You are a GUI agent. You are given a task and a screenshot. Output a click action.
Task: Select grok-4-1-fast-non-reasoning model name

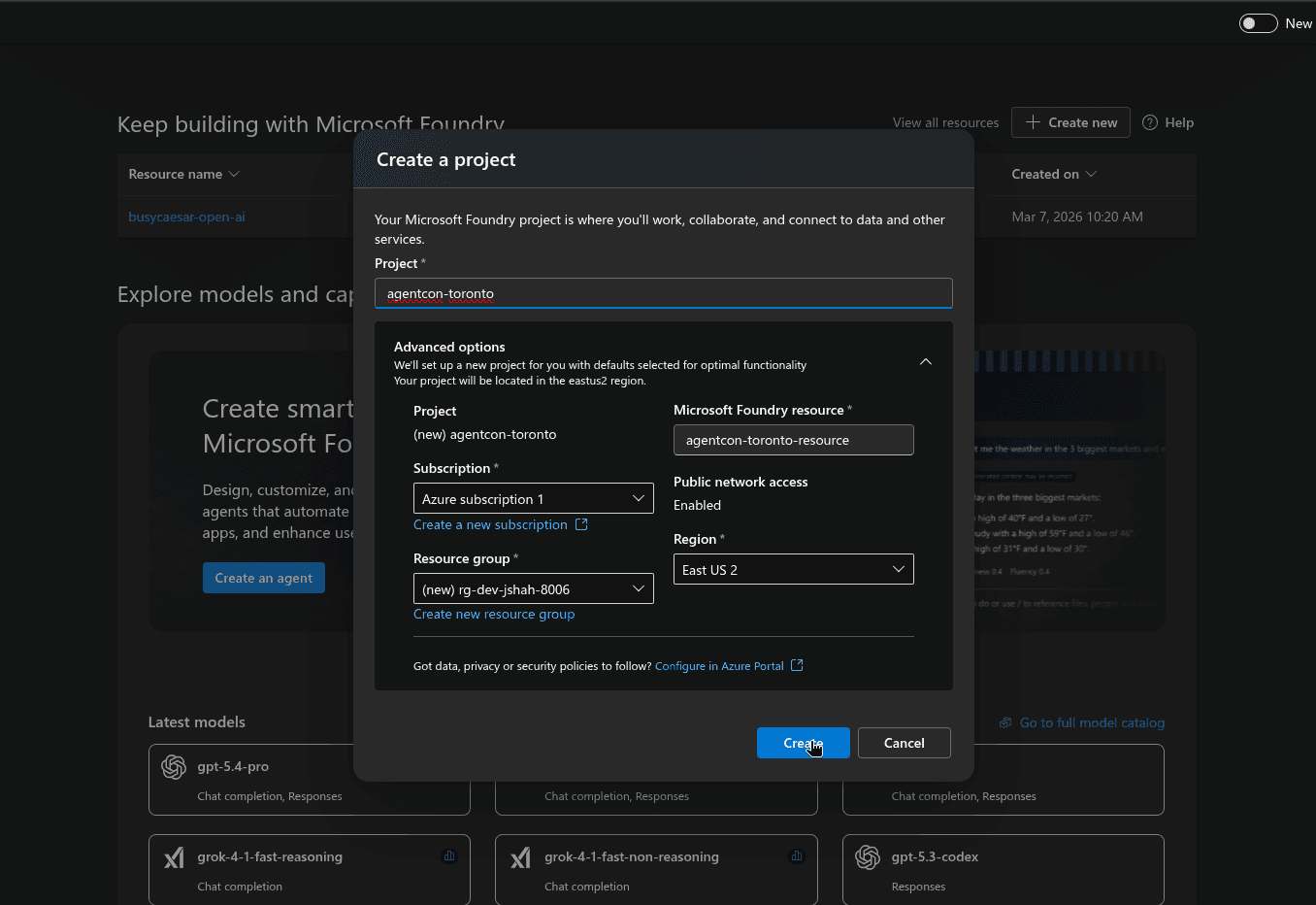632,856
